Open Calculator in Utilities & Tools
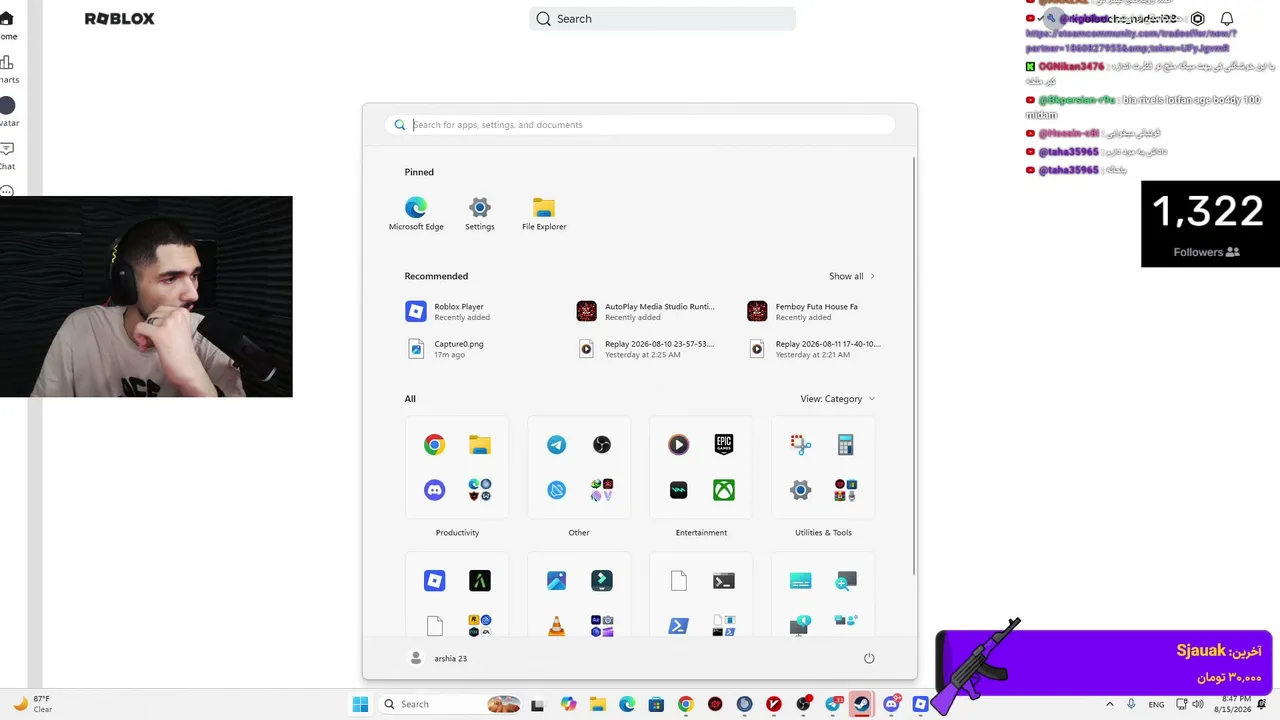The width and height of the screenshot is (1280, 720). tap(846, 445)
